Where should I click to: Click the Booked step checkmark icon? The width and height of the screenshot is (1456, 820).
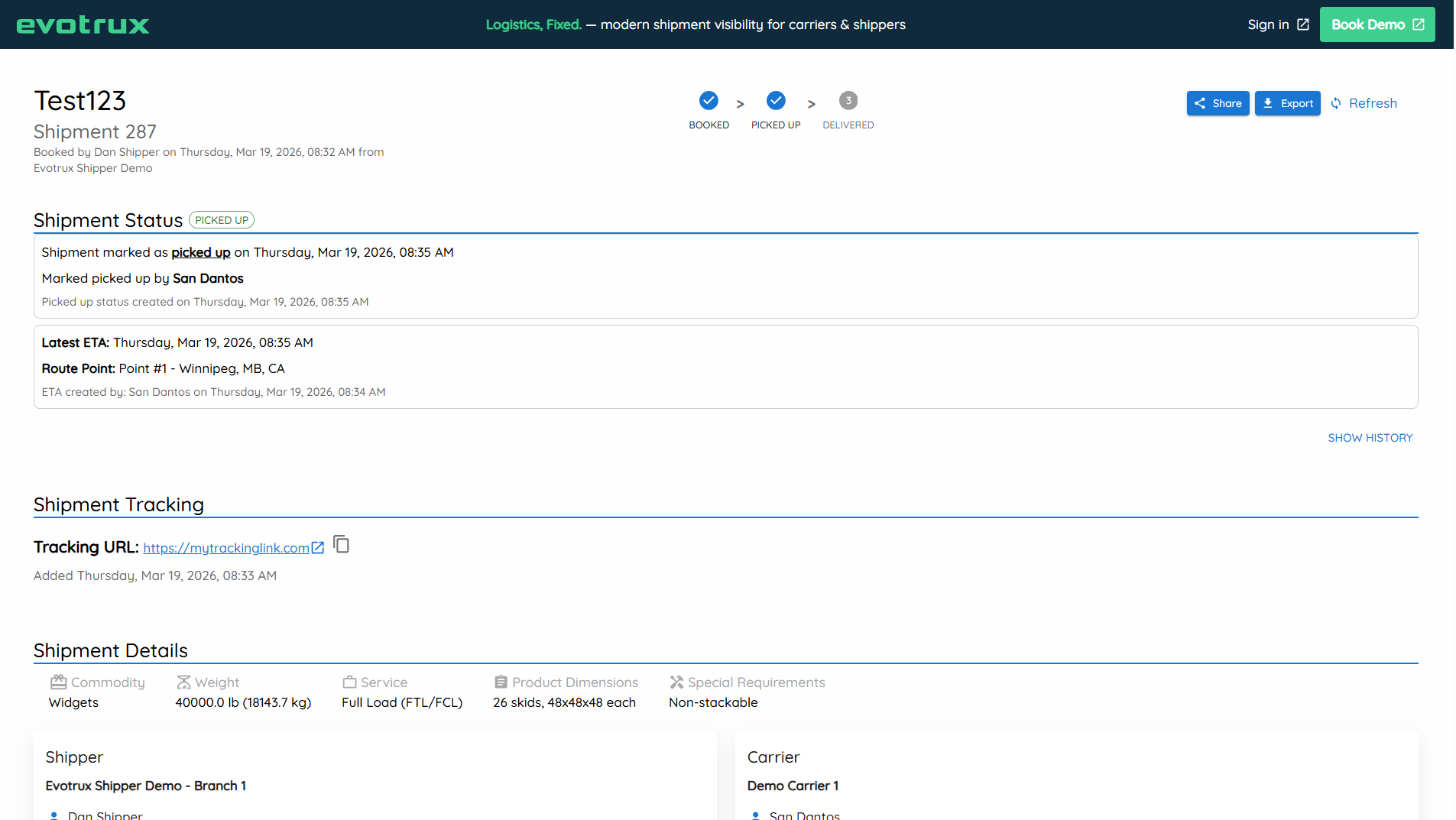click(709, 100)
